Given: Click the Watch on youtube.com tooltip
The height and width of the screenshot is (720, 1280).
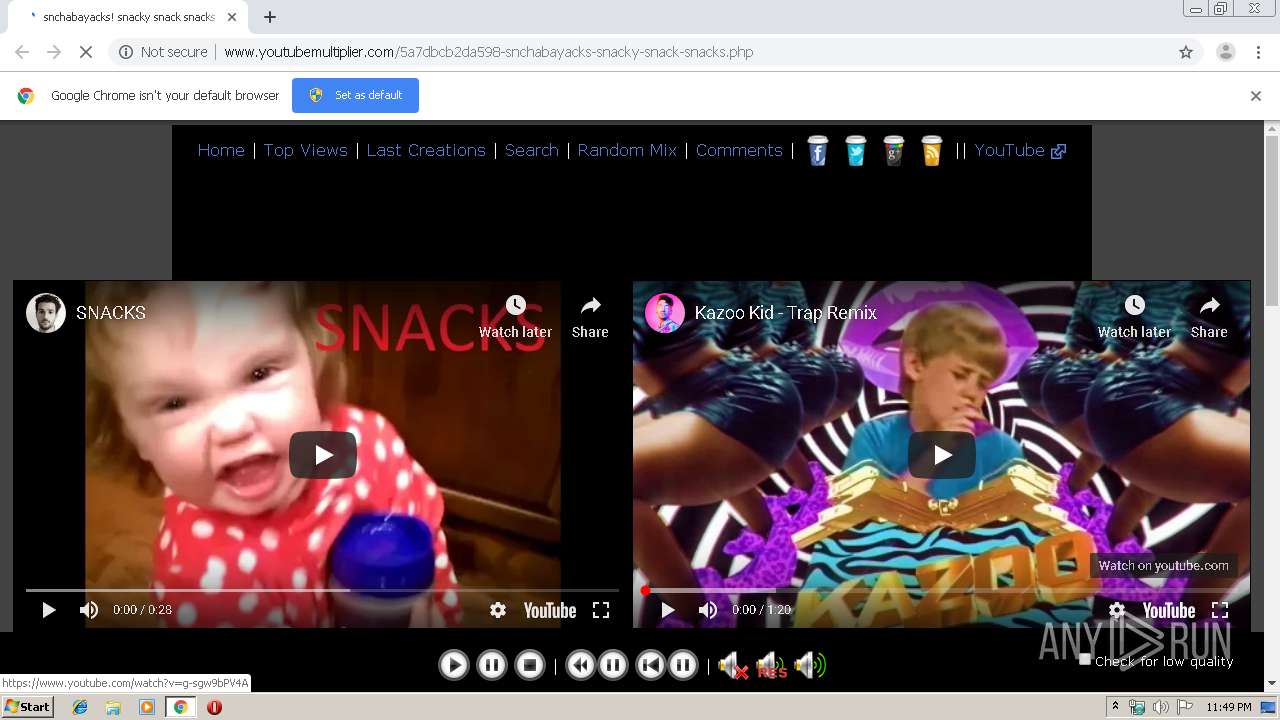Looking at the screenshot, I should pyautogui.click(x=1163, y=565).
